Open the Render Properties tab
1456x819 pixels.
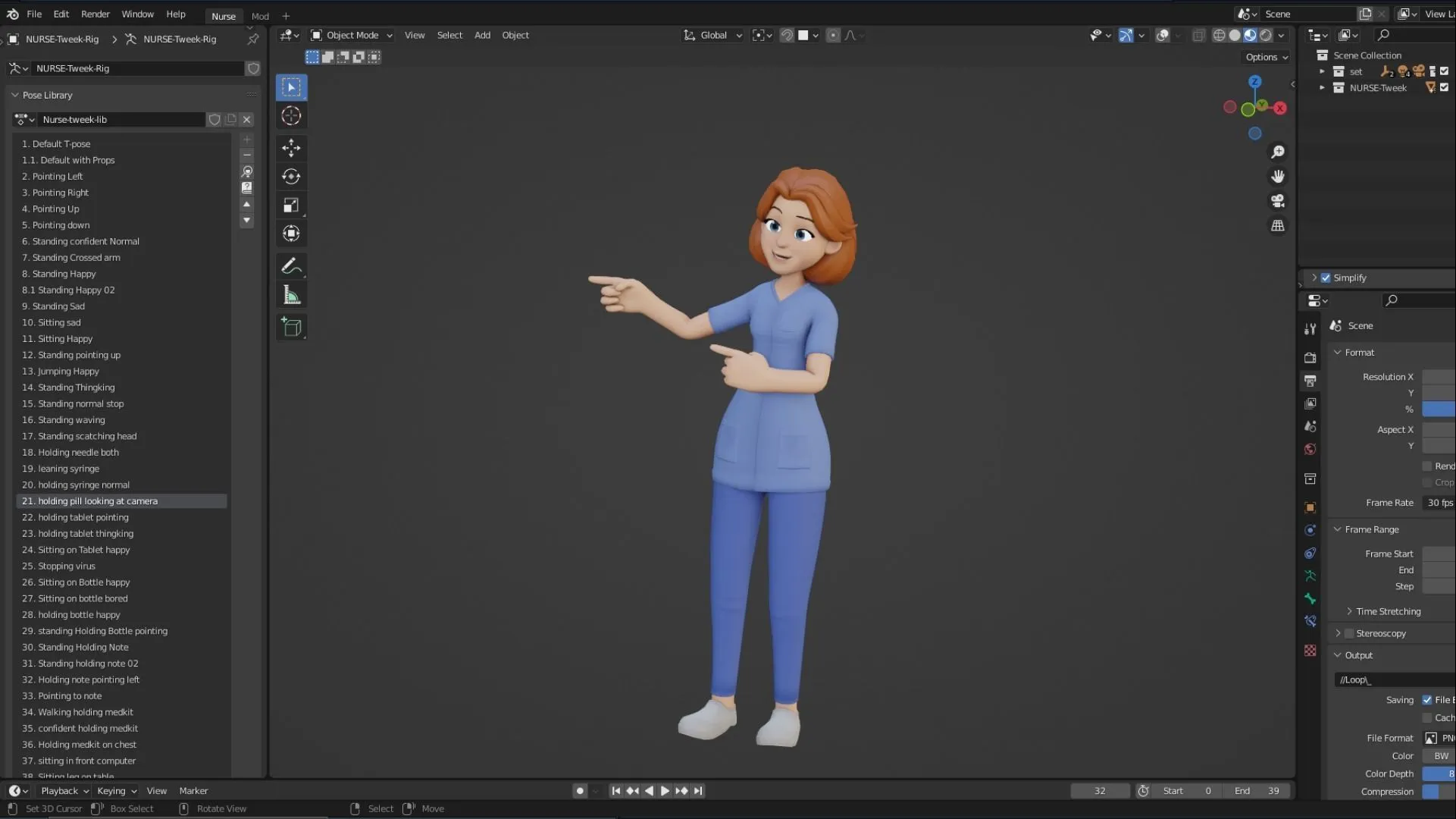click(x=1310, y=357)
